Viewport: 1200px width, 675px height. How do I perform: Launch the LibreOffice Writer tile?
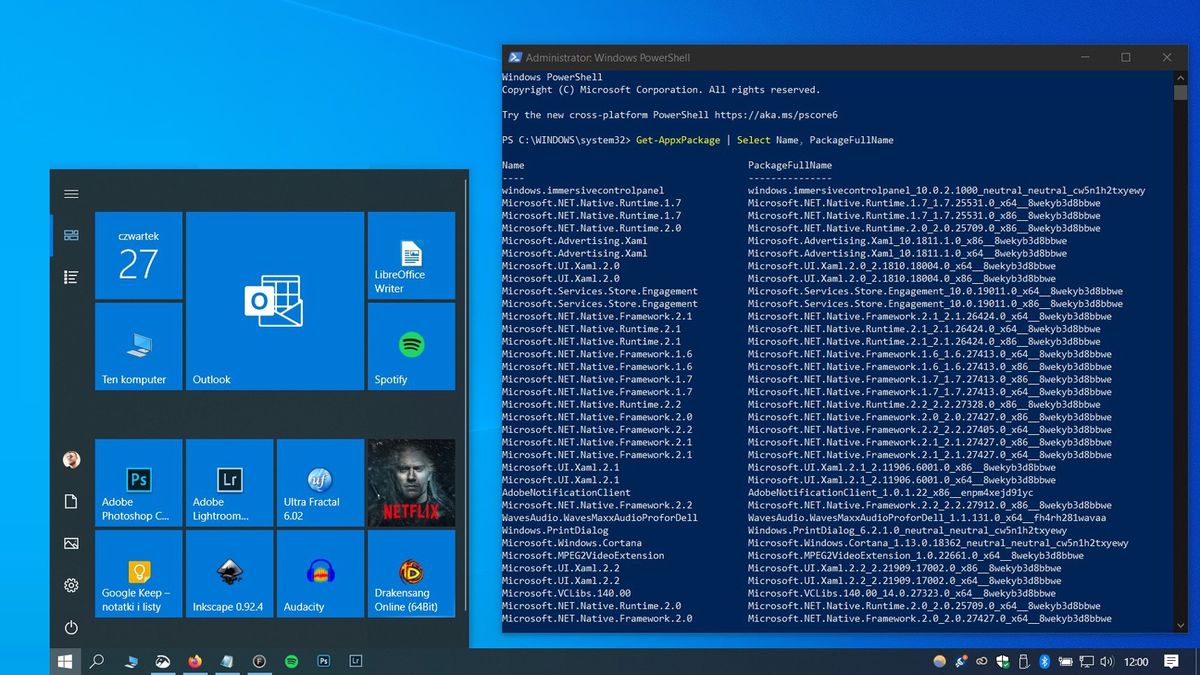411,255
